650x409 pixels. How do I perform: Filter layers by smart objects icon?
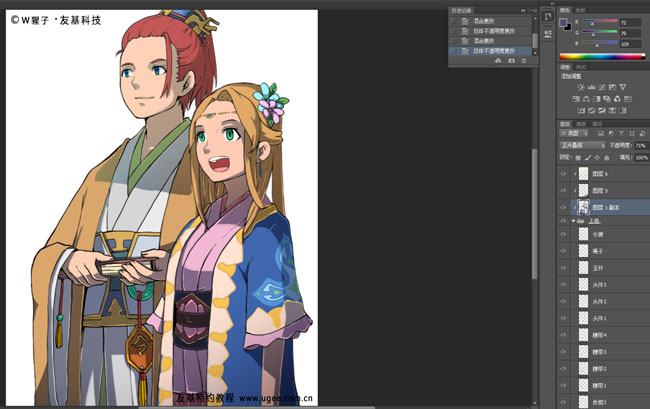click(x=642, y=133)
